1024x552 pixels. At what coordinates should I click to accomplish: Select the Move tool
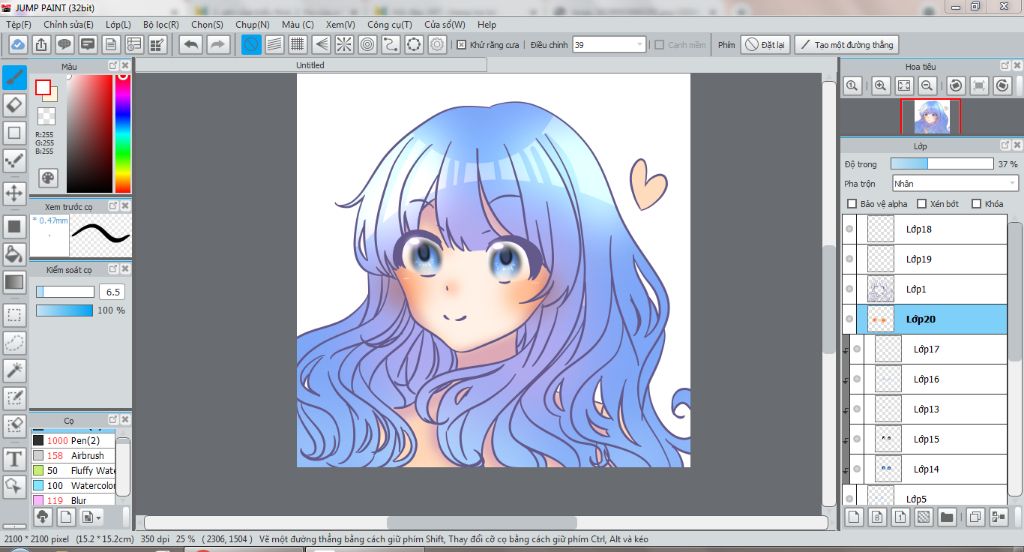(14, 193)
